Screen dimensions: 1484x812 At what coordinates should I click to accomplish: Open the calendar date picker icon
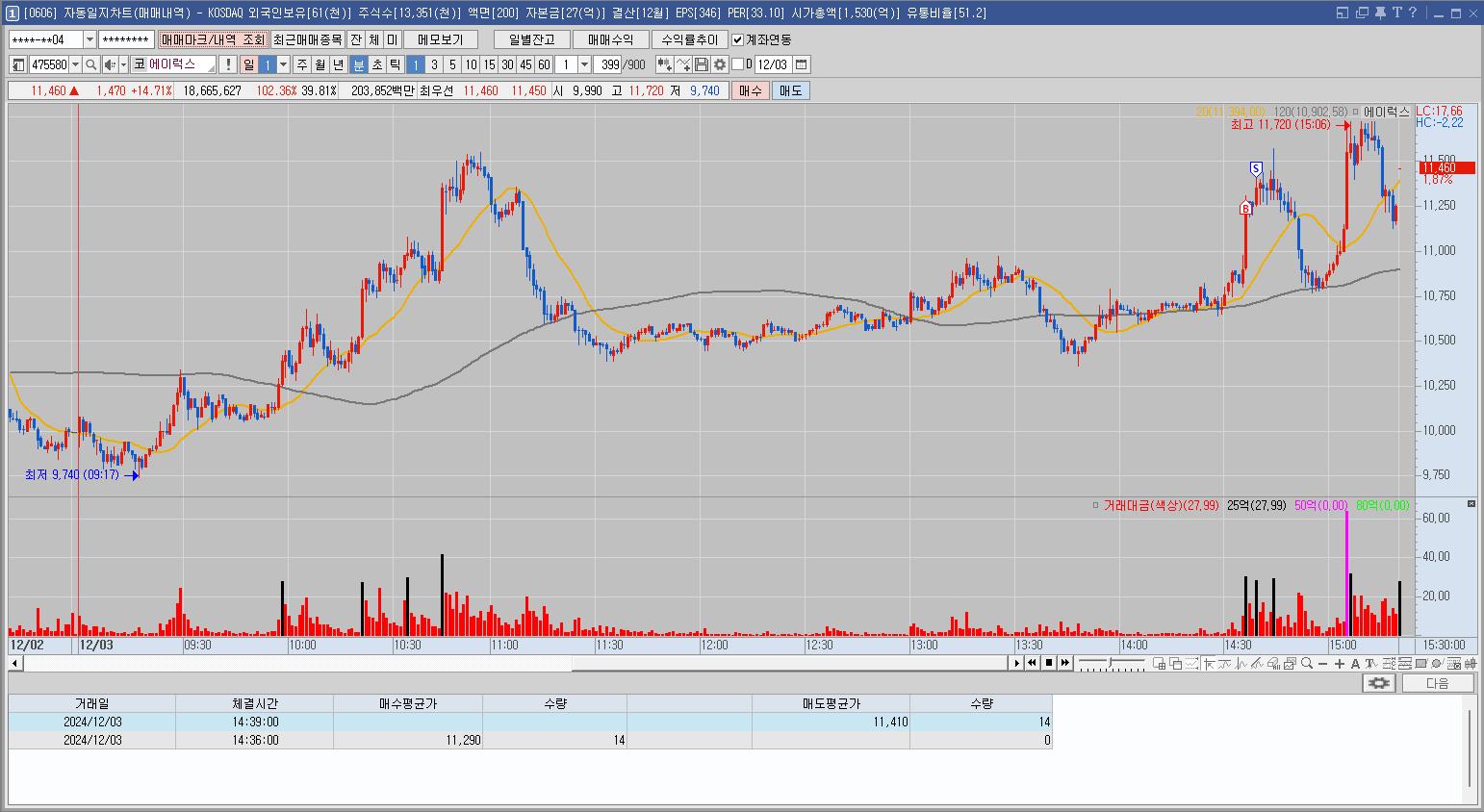point(801,64)
